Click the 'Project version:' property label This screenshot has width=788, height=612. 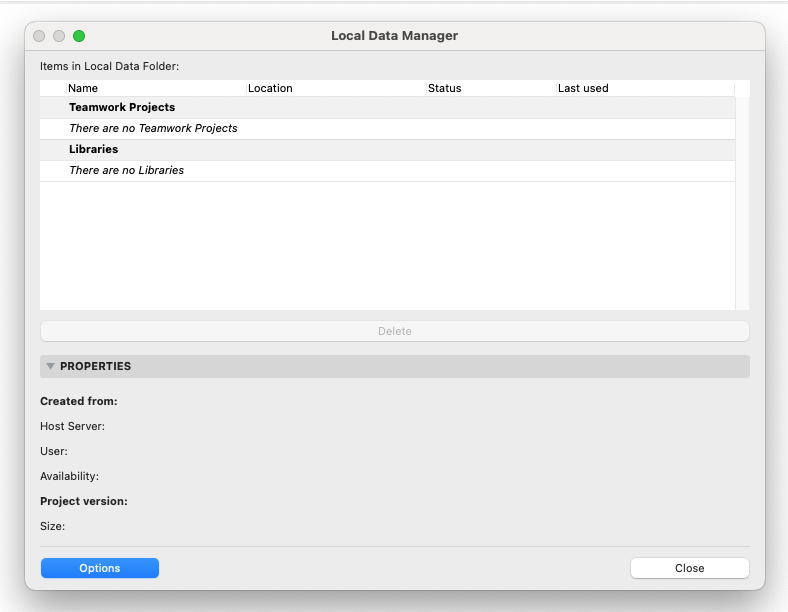point(83,501)
